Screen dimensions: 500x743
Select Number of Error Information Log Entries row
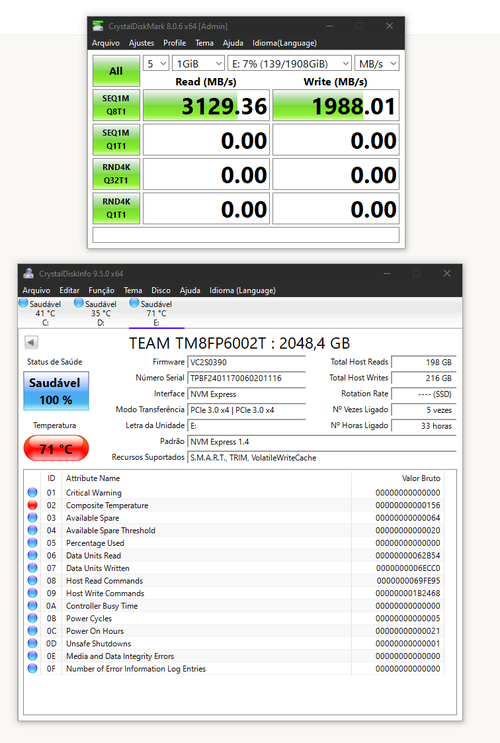click(234, 669)
